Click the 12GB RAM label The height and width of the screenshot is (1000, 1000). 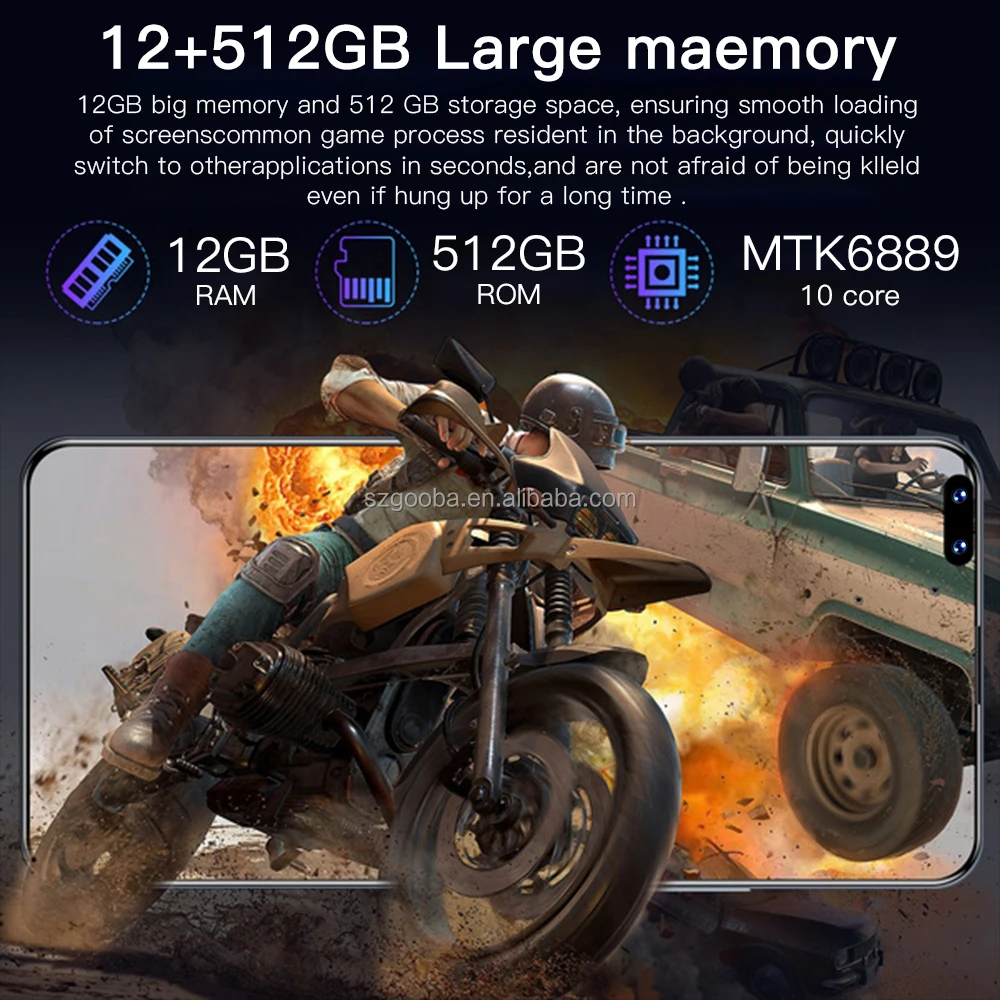click(x=228, y=271)
